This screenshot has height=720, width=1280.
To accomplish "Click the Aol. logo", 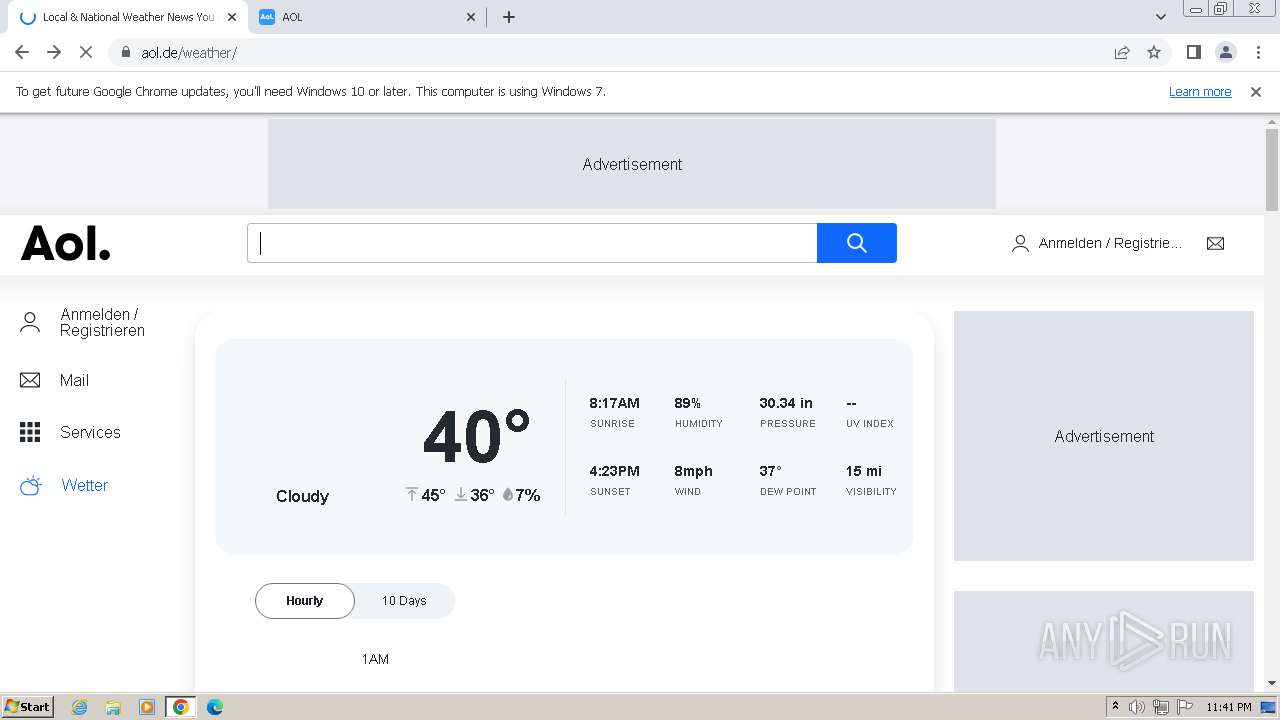I will coord(66,243).
